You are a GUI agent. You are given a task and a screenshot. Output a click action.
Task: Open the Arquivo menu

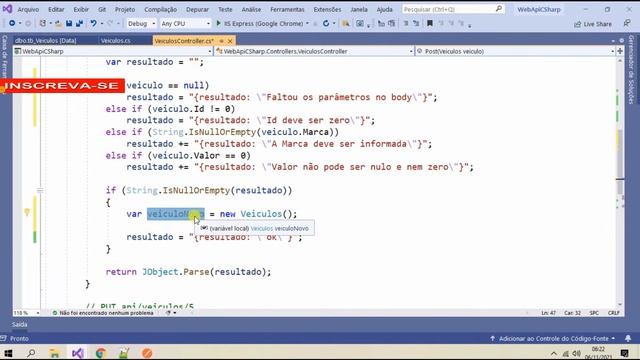[x=28, y=9]
